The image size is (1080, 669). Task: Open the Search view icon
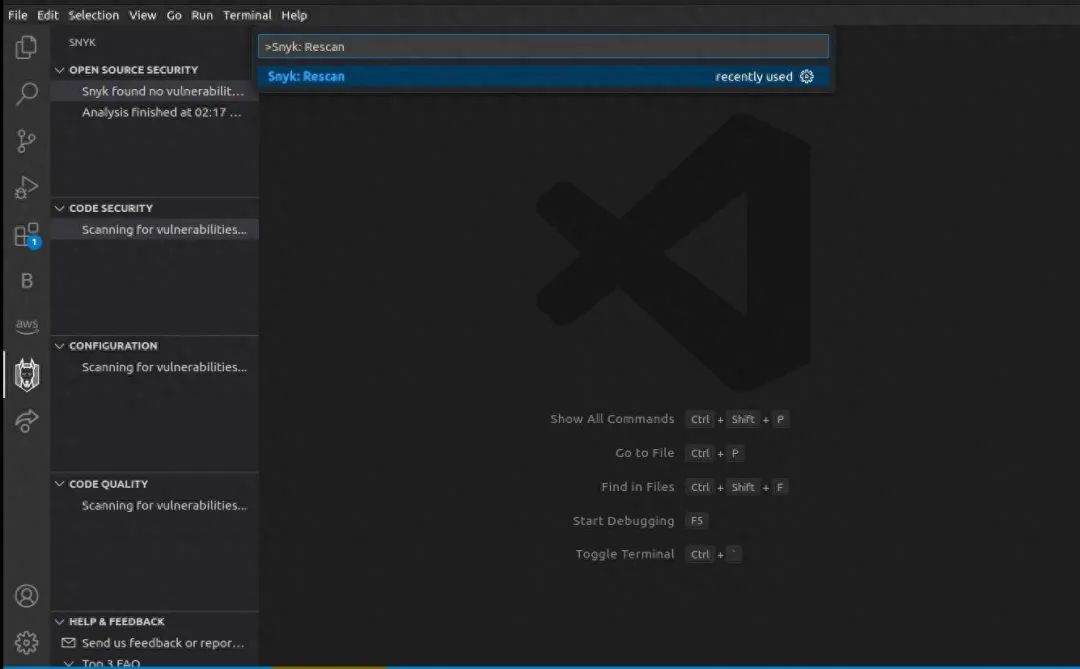point(26,94)
